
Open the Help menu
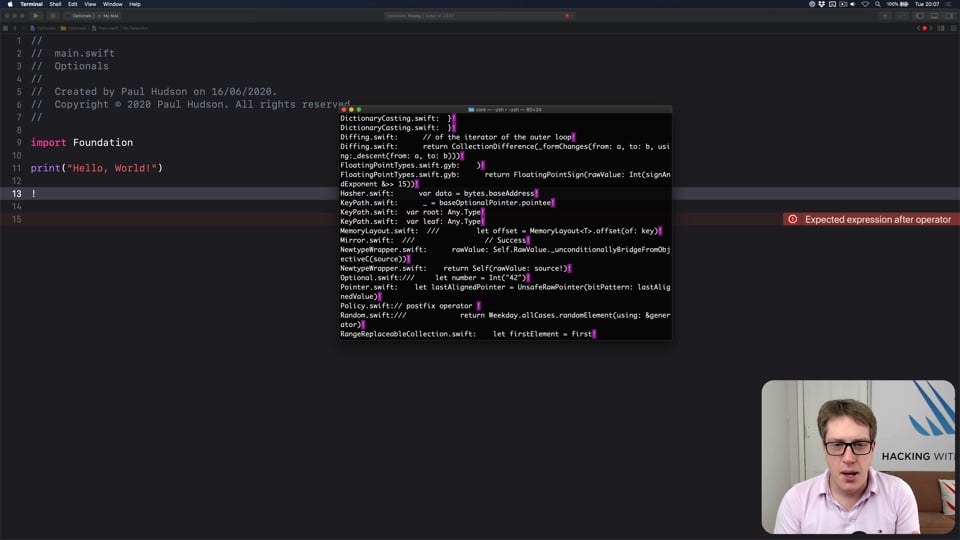135,4
